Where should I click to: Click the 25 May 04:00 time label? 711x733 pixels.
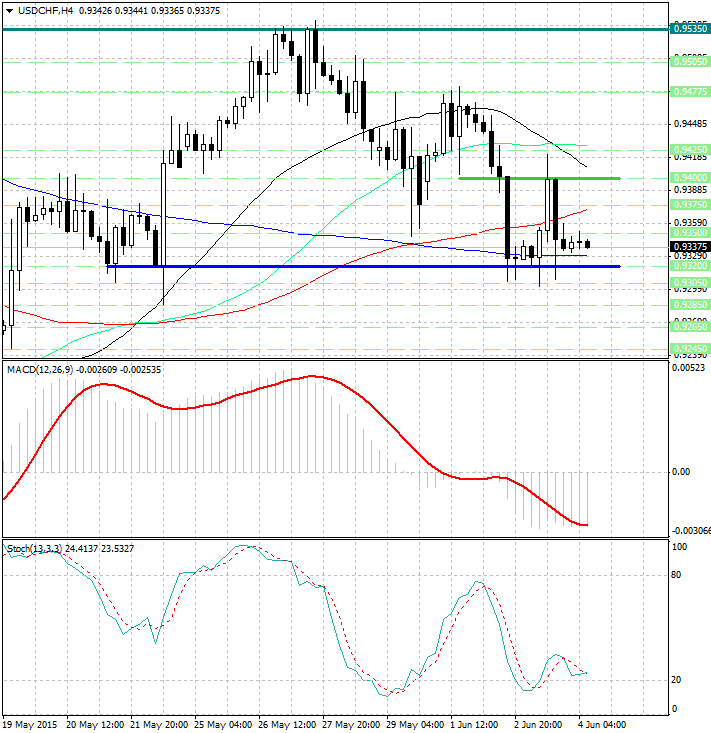click(x=223, y=725)
